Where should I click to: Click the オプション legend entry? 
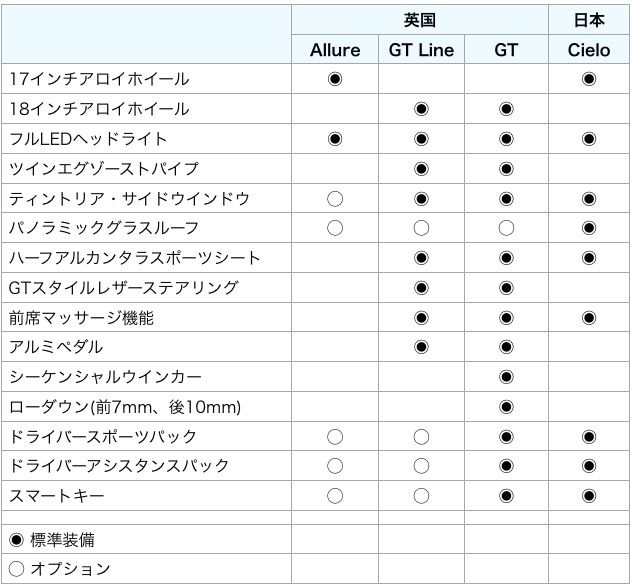(59, 569)
